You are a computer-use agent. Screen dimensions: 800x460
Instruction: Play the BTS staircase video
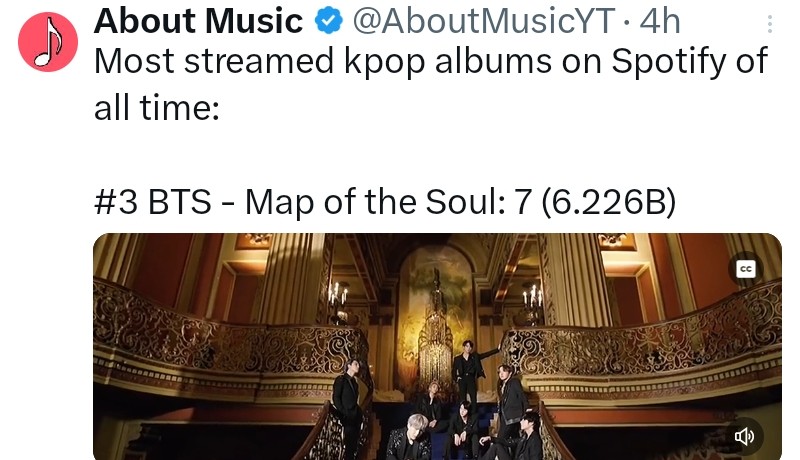coord(437,347)
